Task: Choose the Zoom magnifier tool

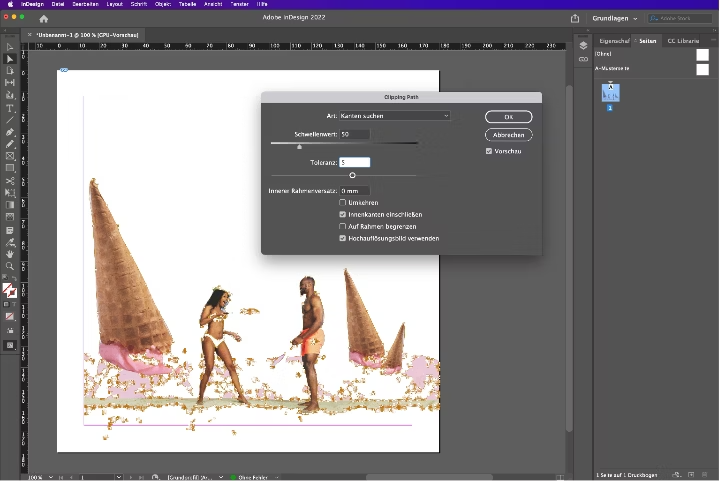Action: 10,266
